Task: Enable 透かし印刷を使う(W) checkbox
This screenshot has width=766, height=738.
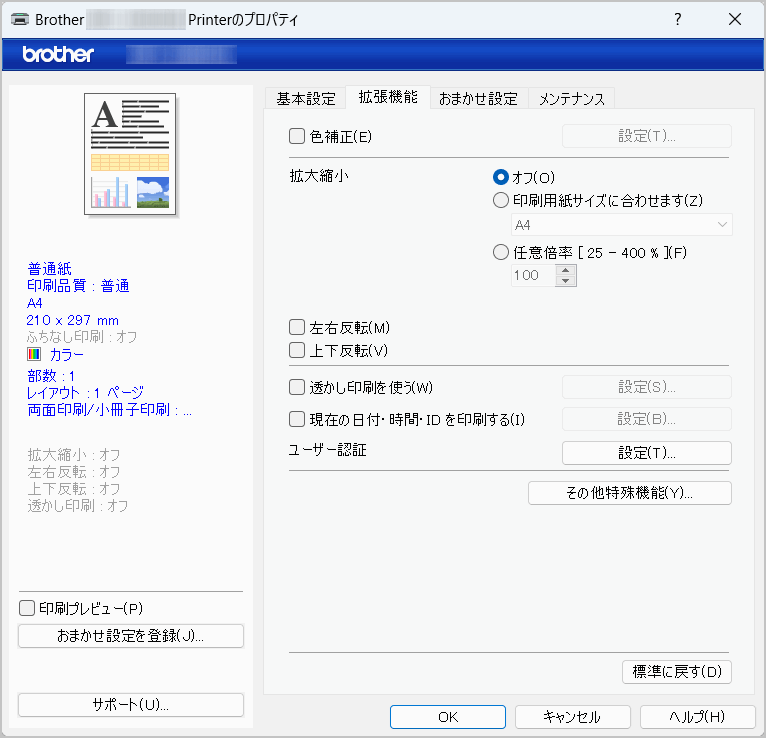Action: pyautogui.click(x=297, y=387)
